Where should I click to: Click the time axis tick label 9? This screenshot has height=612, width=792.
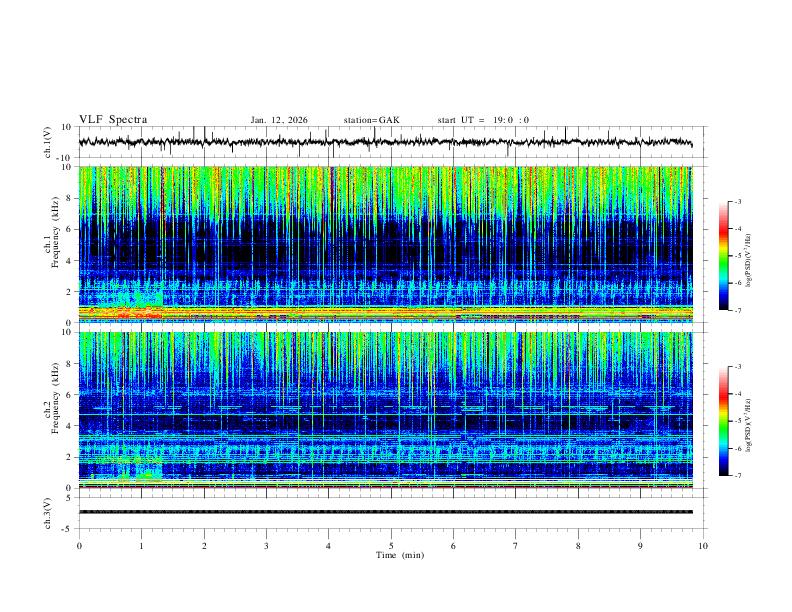[640, 546]
